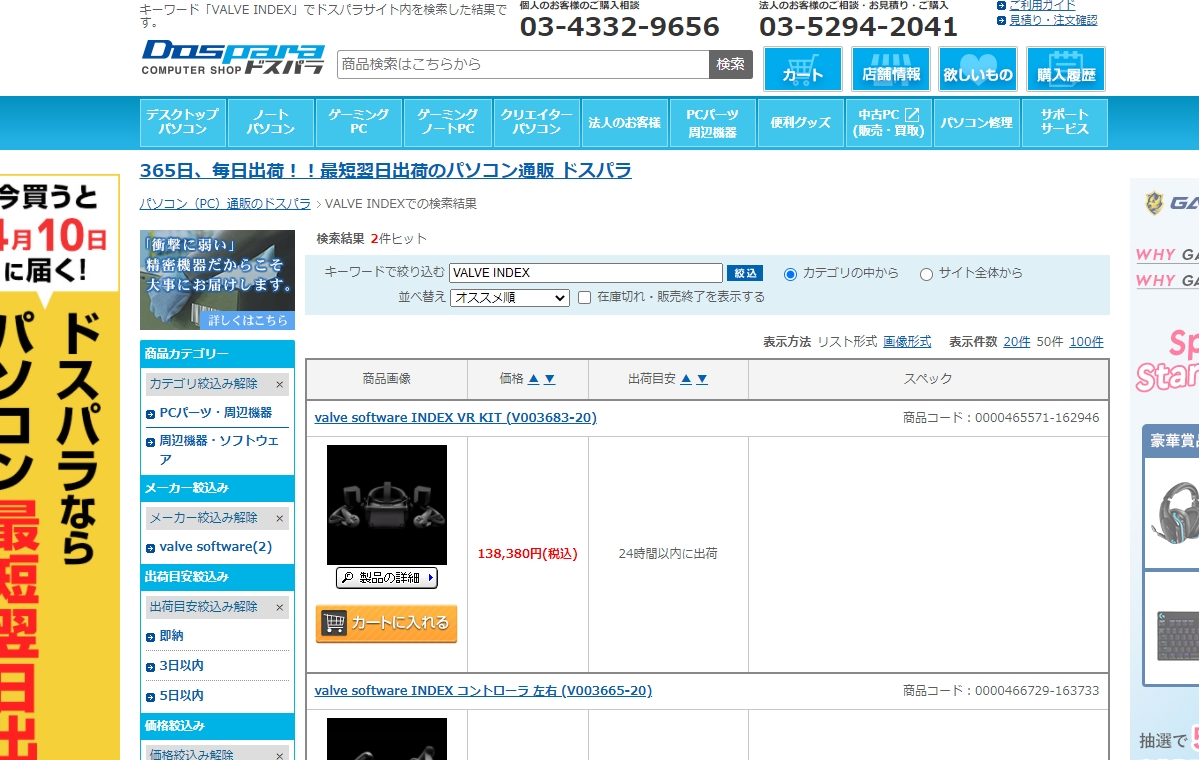The width and height of the screenshot is (1199, 760).
Task: Open パソコン修理 menu
Action: (x=976, y=122)
